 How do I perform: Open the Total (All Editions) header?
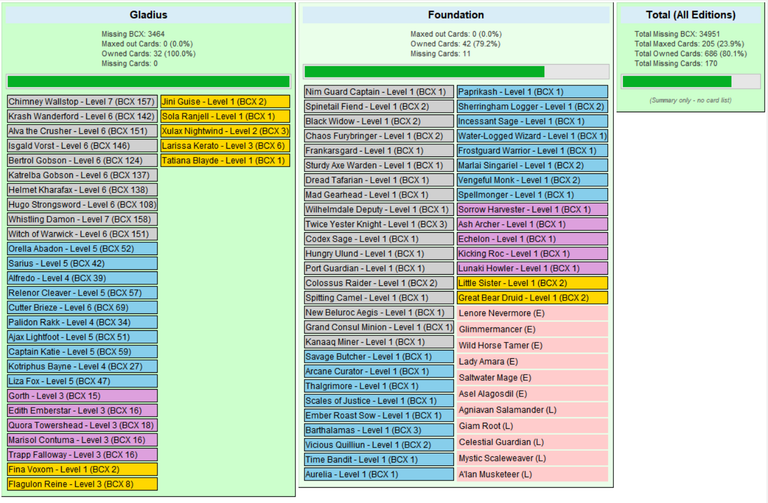click(691, 15)
